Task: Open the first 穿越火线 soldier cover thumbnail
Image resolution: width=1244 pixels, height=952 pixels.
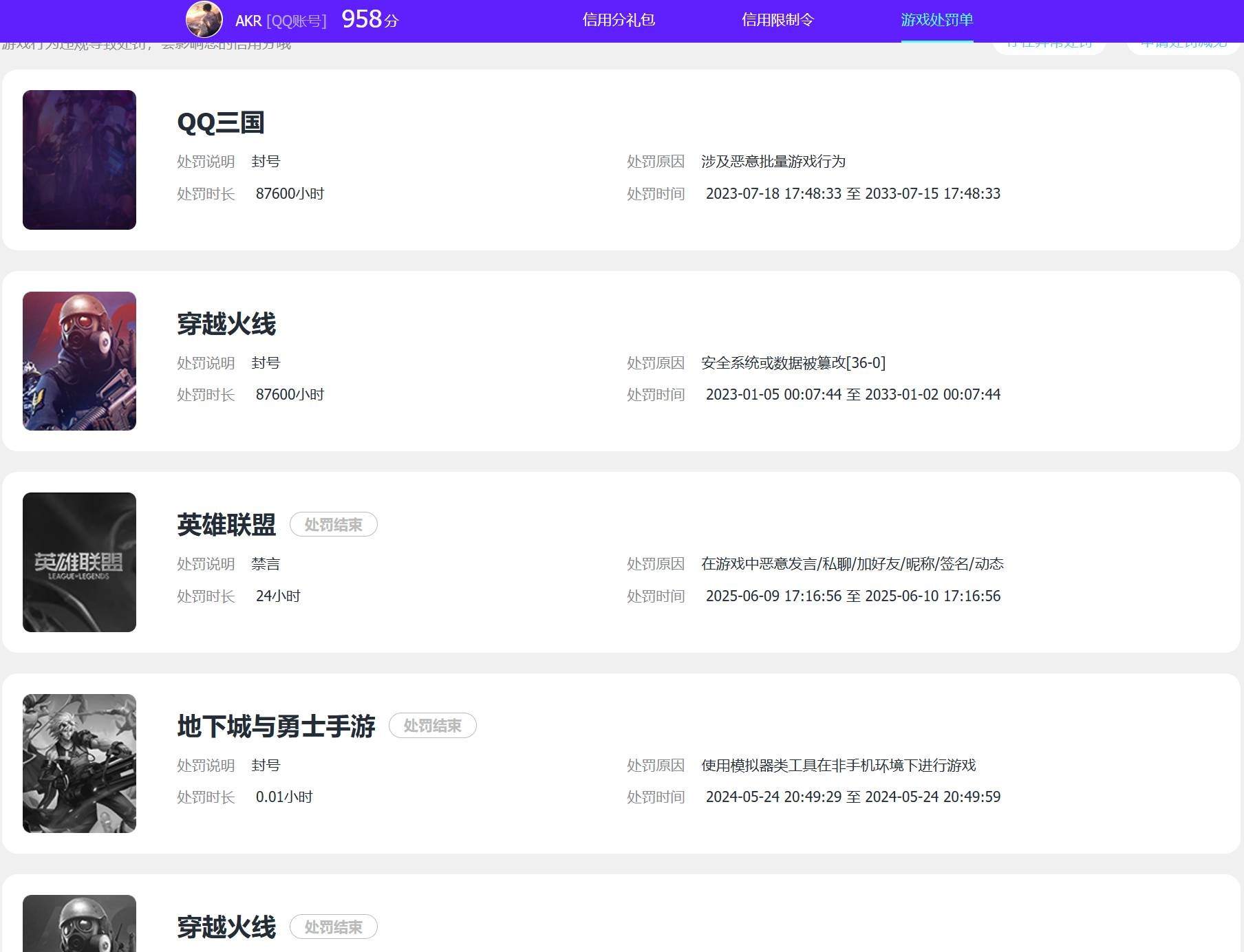Action: (79, 361)
